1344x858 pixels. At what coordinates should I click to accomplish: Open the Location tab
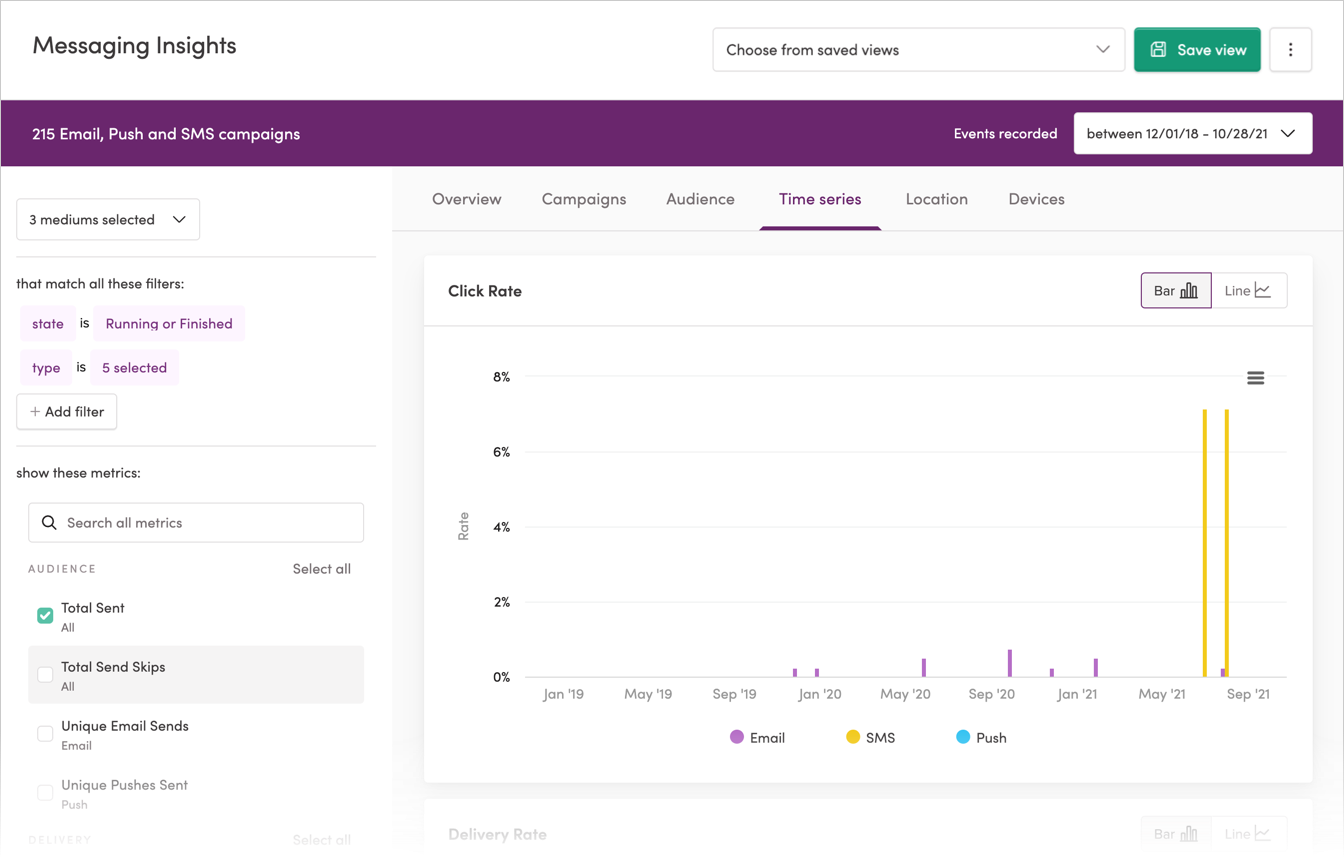pos(936,198)
